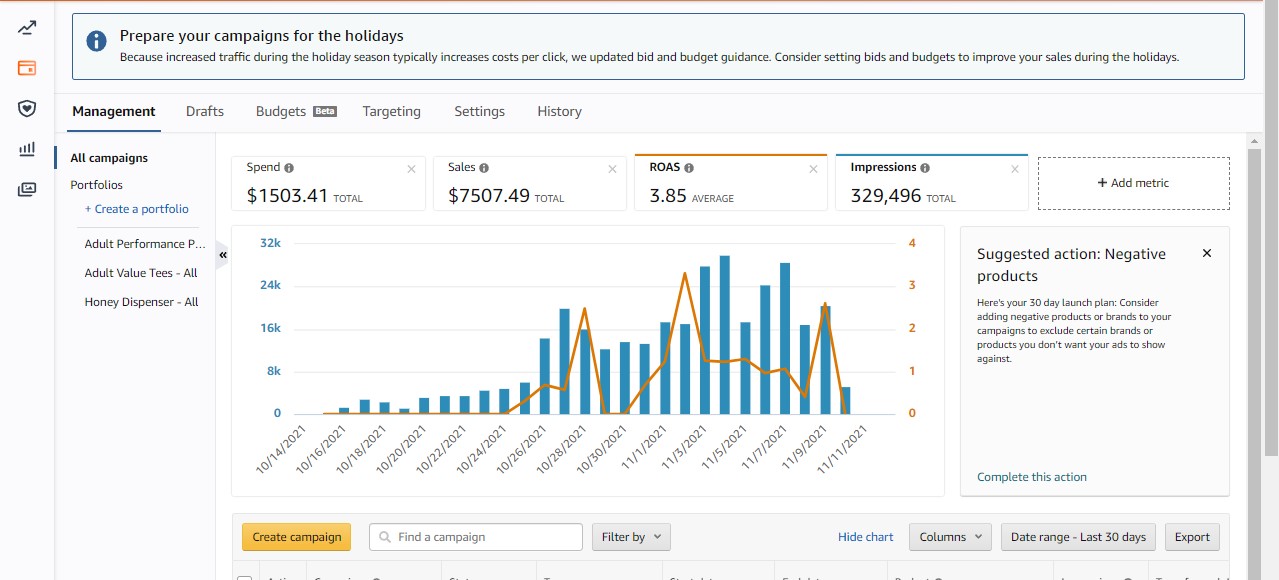This screenshot has width=1279, height=580.
Task: Open the Columns dropdown
Action: [x=951, y=537]
